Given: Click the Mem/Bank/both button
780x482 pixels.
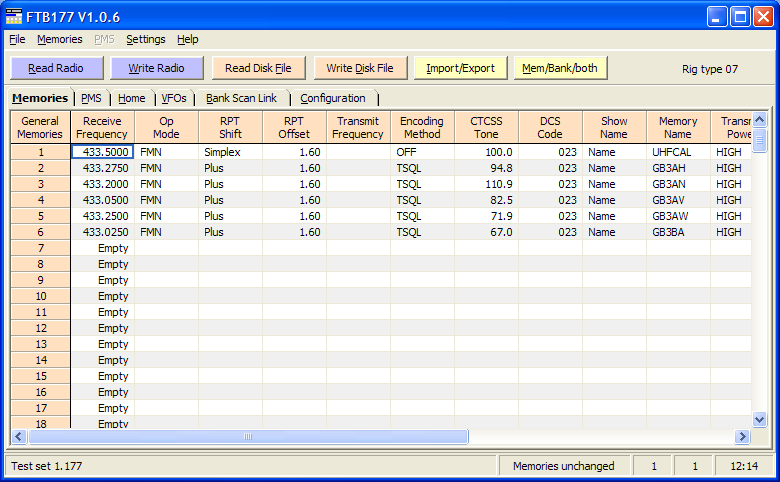Looking at the screenshot, I should pos(561,68).
